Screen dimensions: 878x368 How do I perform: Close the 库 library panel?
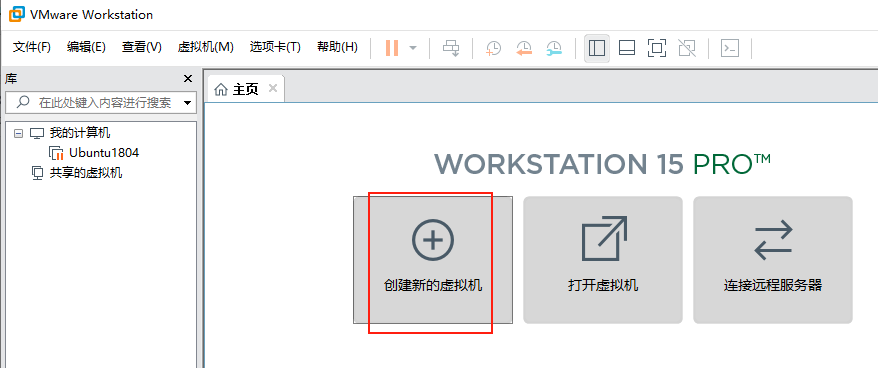(188, 79)
